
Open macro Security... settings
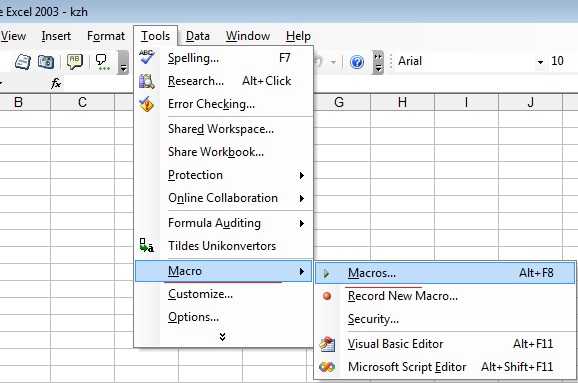(445, 319)
